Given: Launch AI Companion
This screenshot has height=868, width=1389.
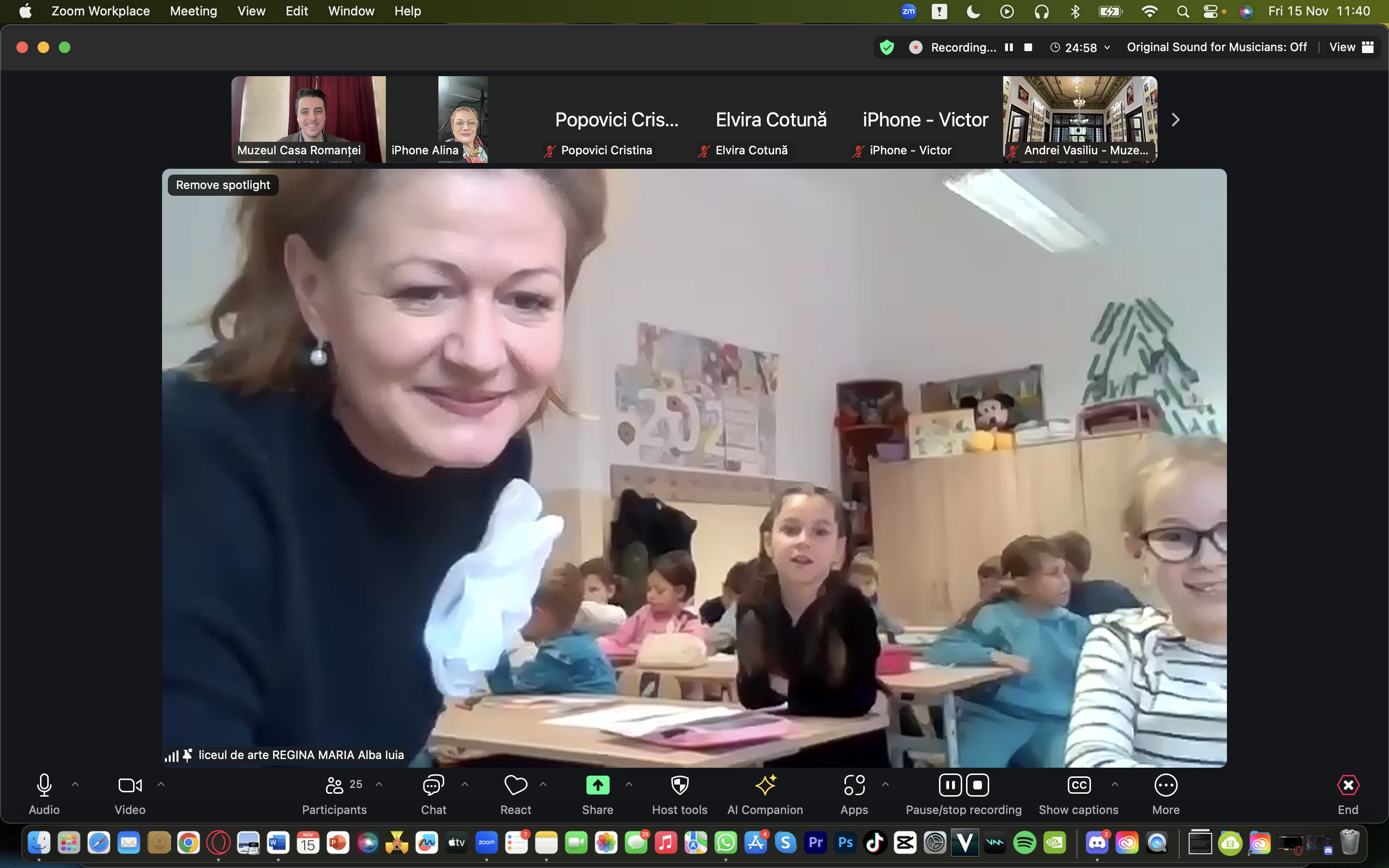Looking at the screenshot, I should (765, 786).
